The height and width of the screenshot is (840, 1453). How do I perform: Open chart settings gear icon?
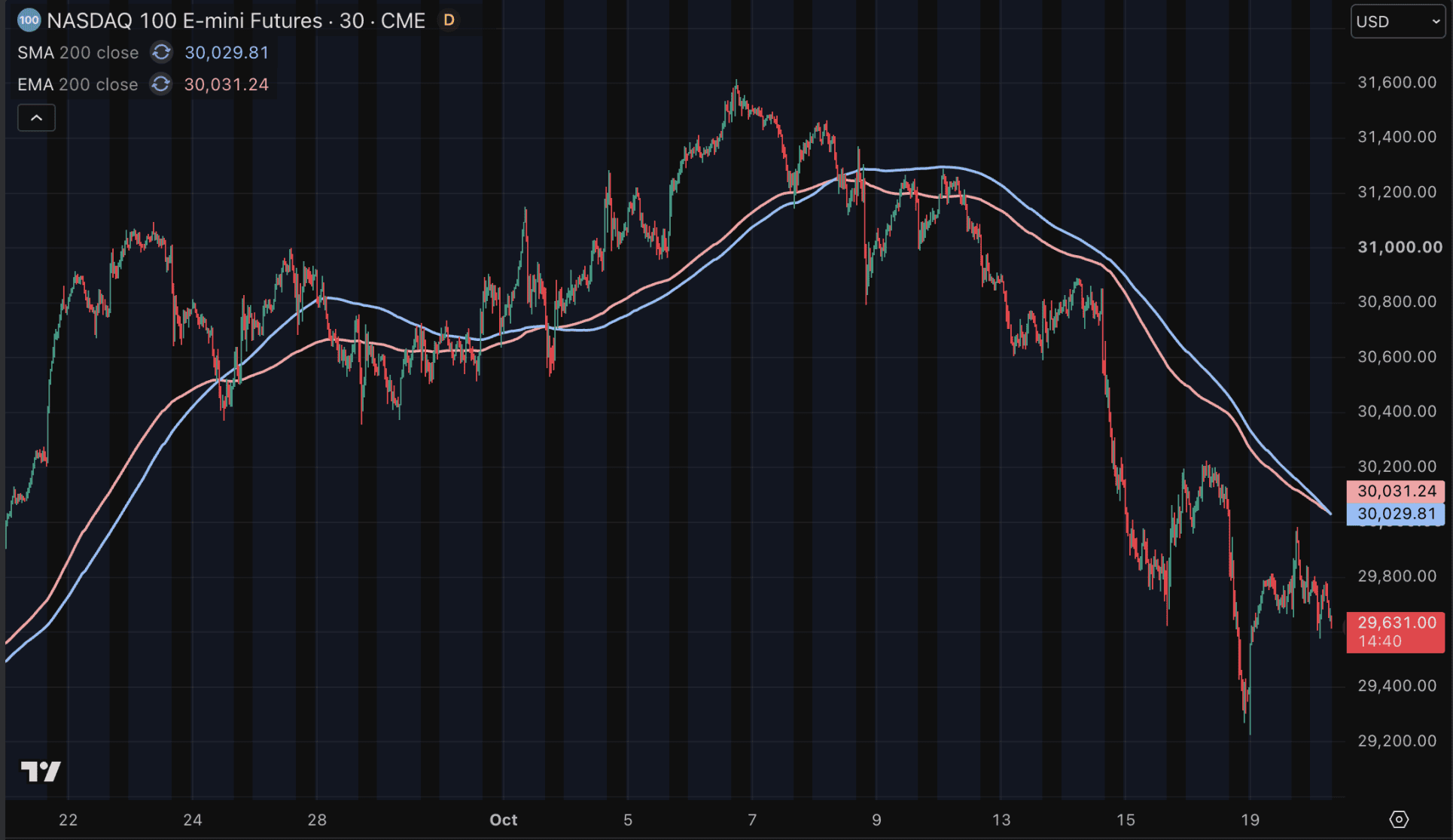pos(1398,820)
